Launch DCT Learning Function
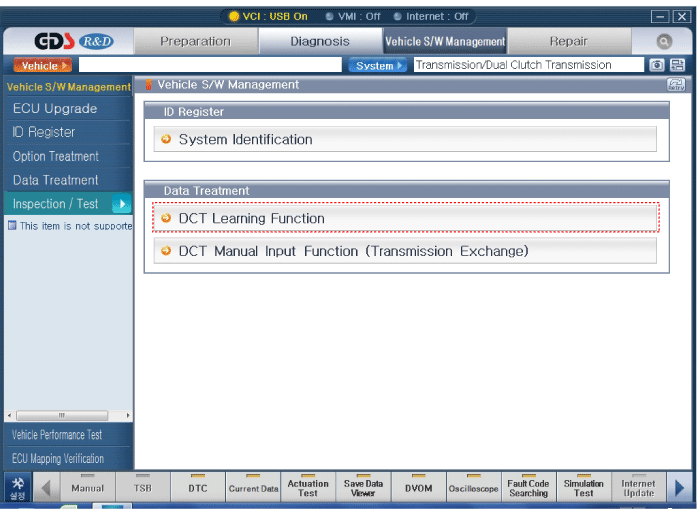This screenshot has width=700, height=514. [405, 218]
